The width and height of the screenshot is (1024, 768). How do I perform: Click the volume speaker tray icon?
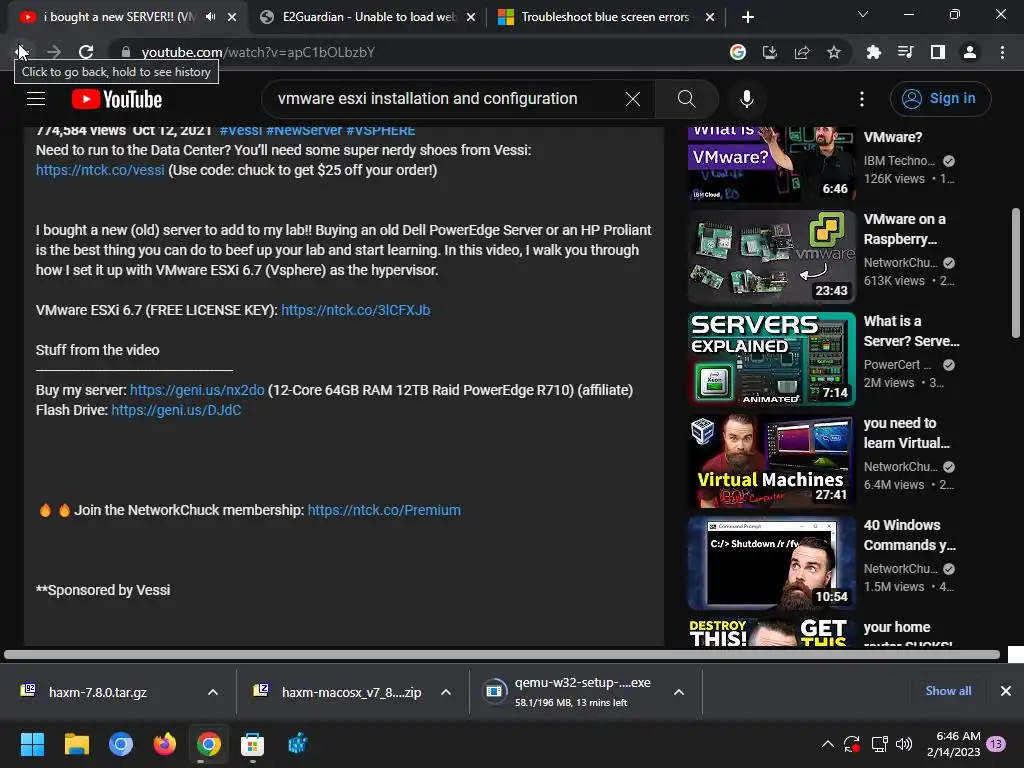[904, 744]
